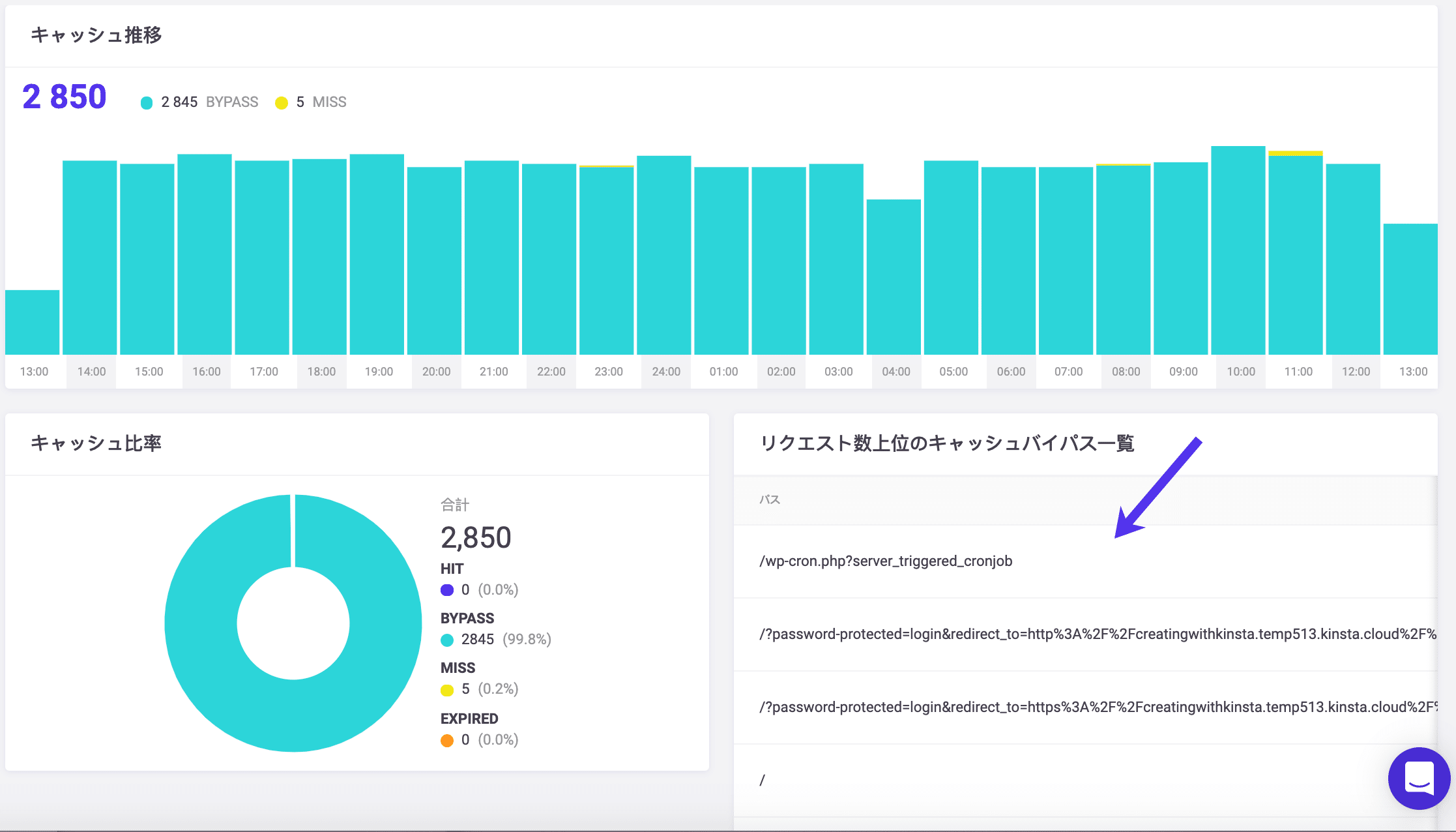Click the first 13:00 bar on the left
Viewport: 1456px width, 832px height.
coord(33,322)
